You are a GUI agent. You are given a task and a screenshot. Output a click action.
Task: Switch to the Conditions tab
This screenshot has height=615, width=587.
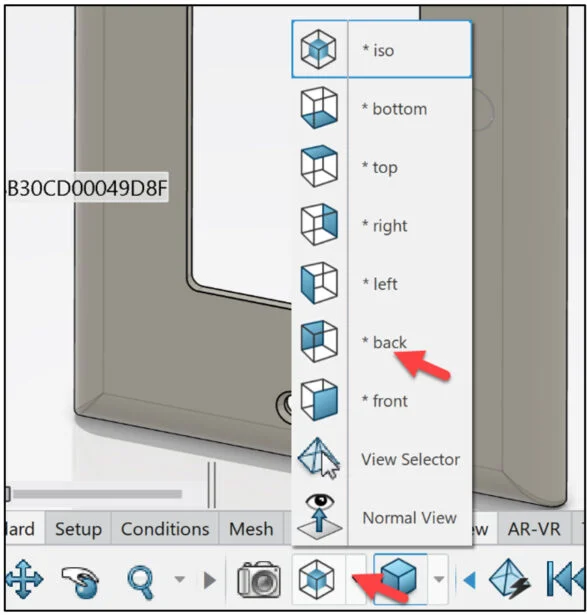[x=165, y=529]
